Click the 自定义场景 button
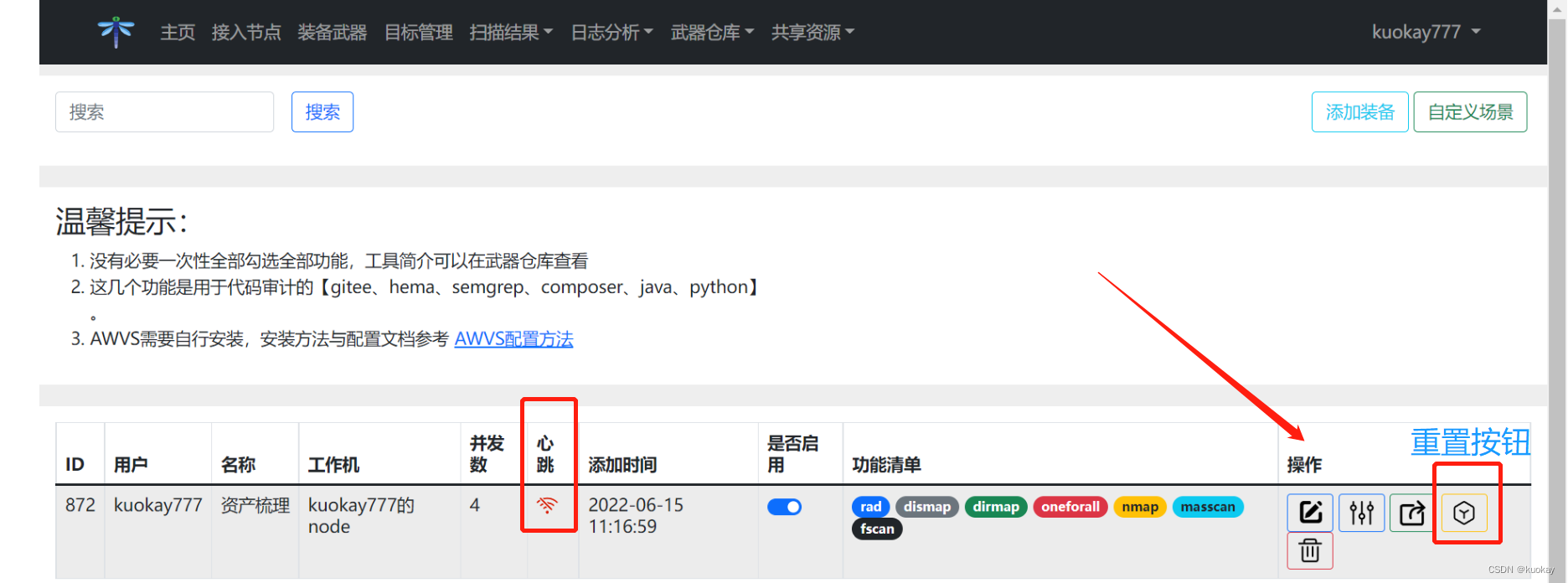The width and height of the screenshot is (1568, 583). 1471,111
